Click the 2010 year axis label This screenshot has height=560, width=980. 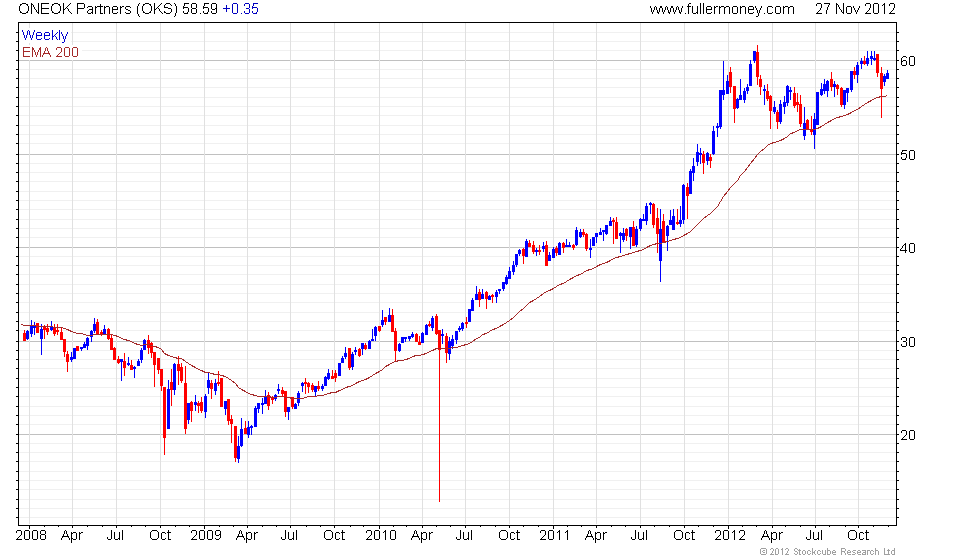click(x=381, y=536)
